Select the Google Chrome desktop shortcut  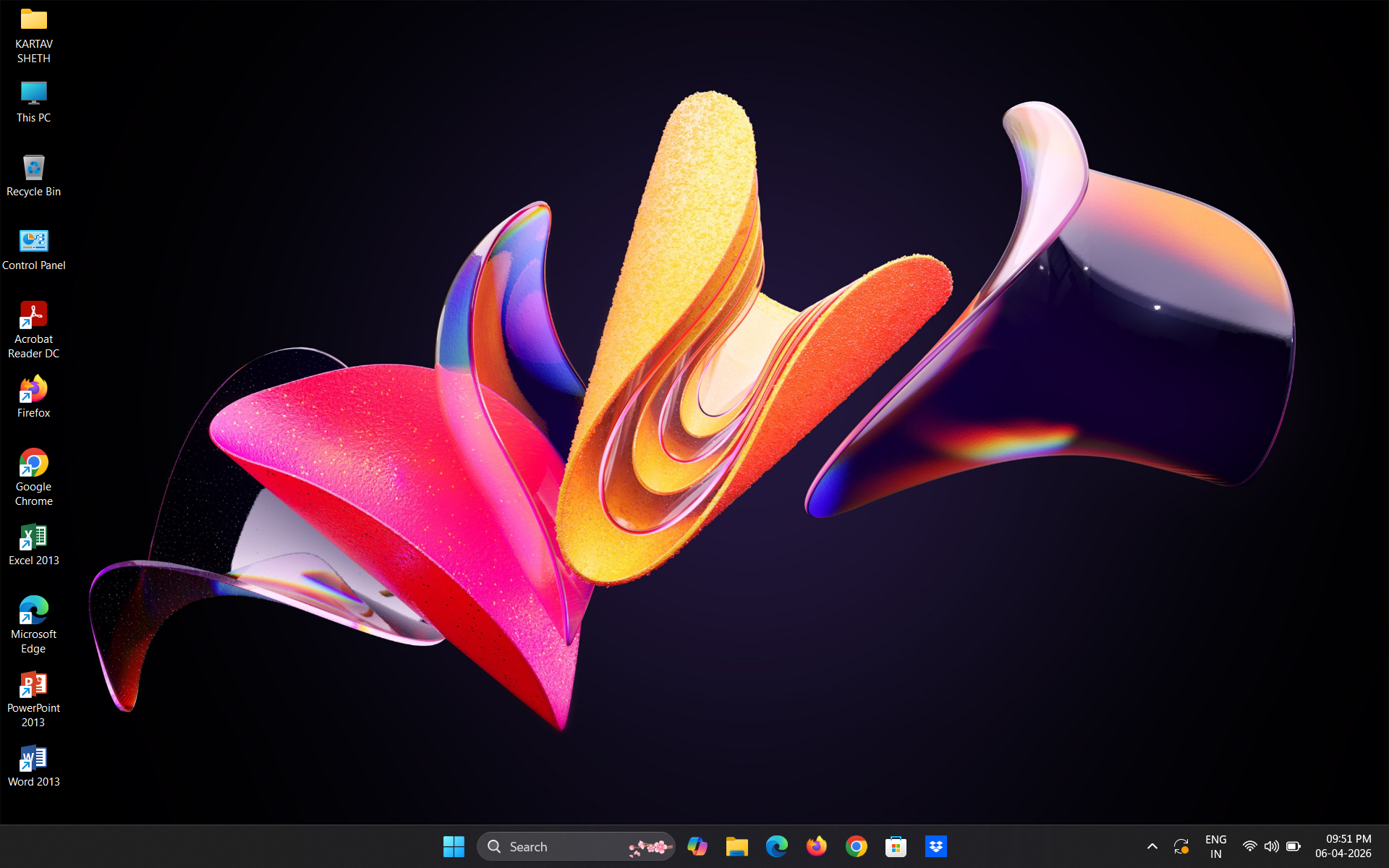33,463
